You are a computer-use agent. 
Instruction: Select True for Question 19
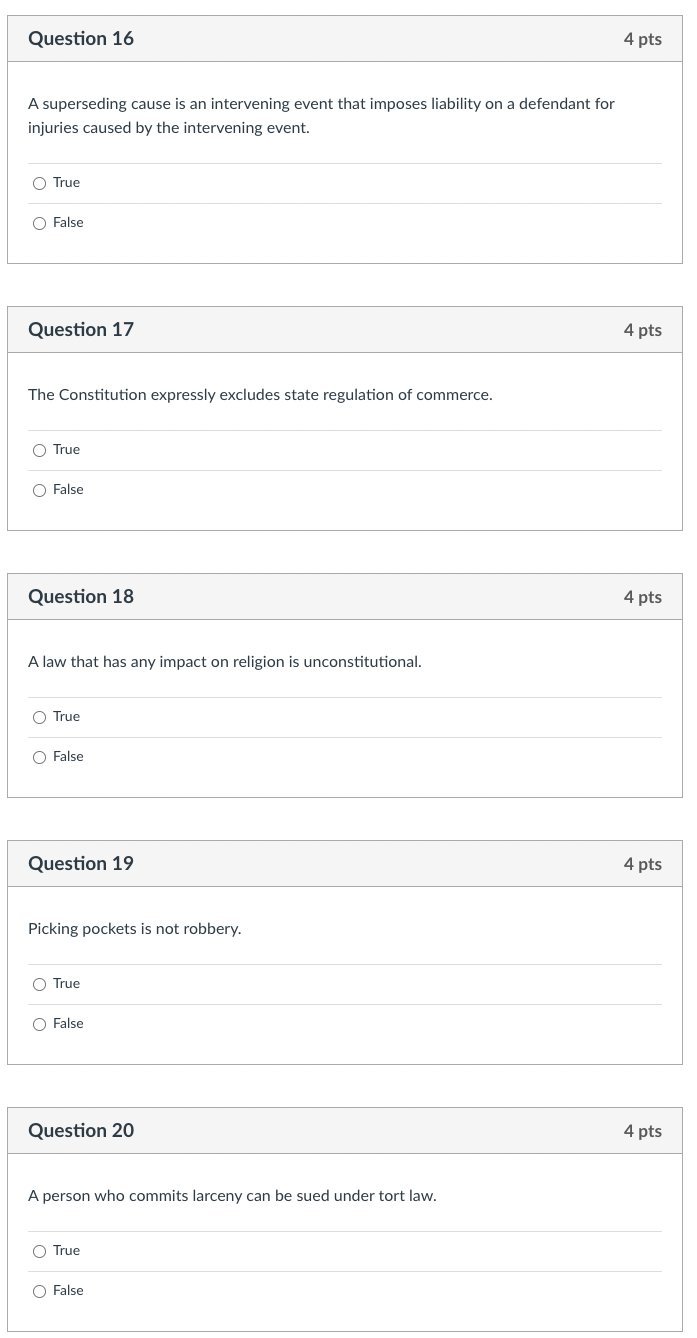click(39, 984)
